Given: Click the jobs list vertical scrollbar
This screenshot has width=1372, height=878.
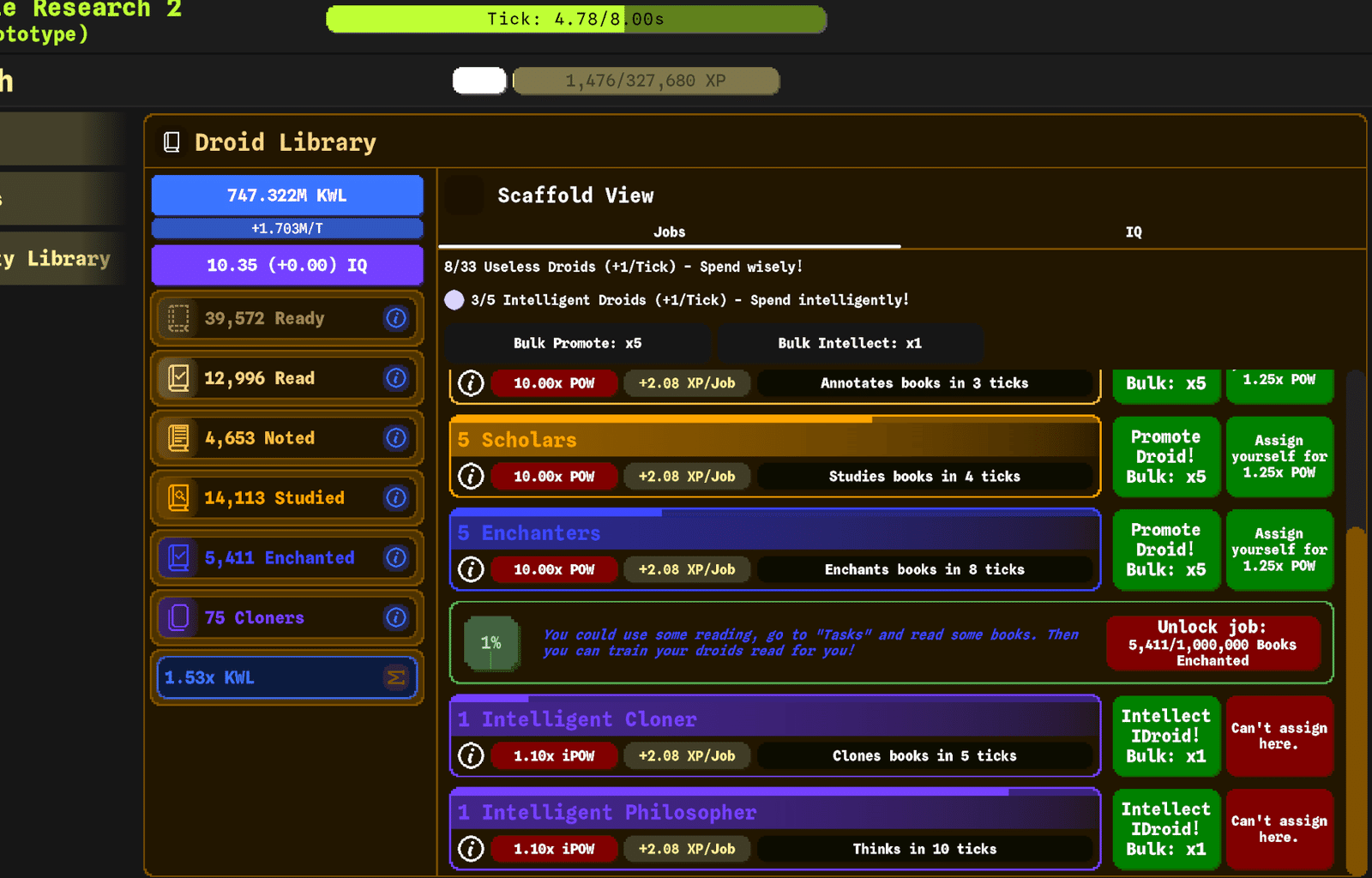Looking at the screenshot, I should tap(1356, 622).
